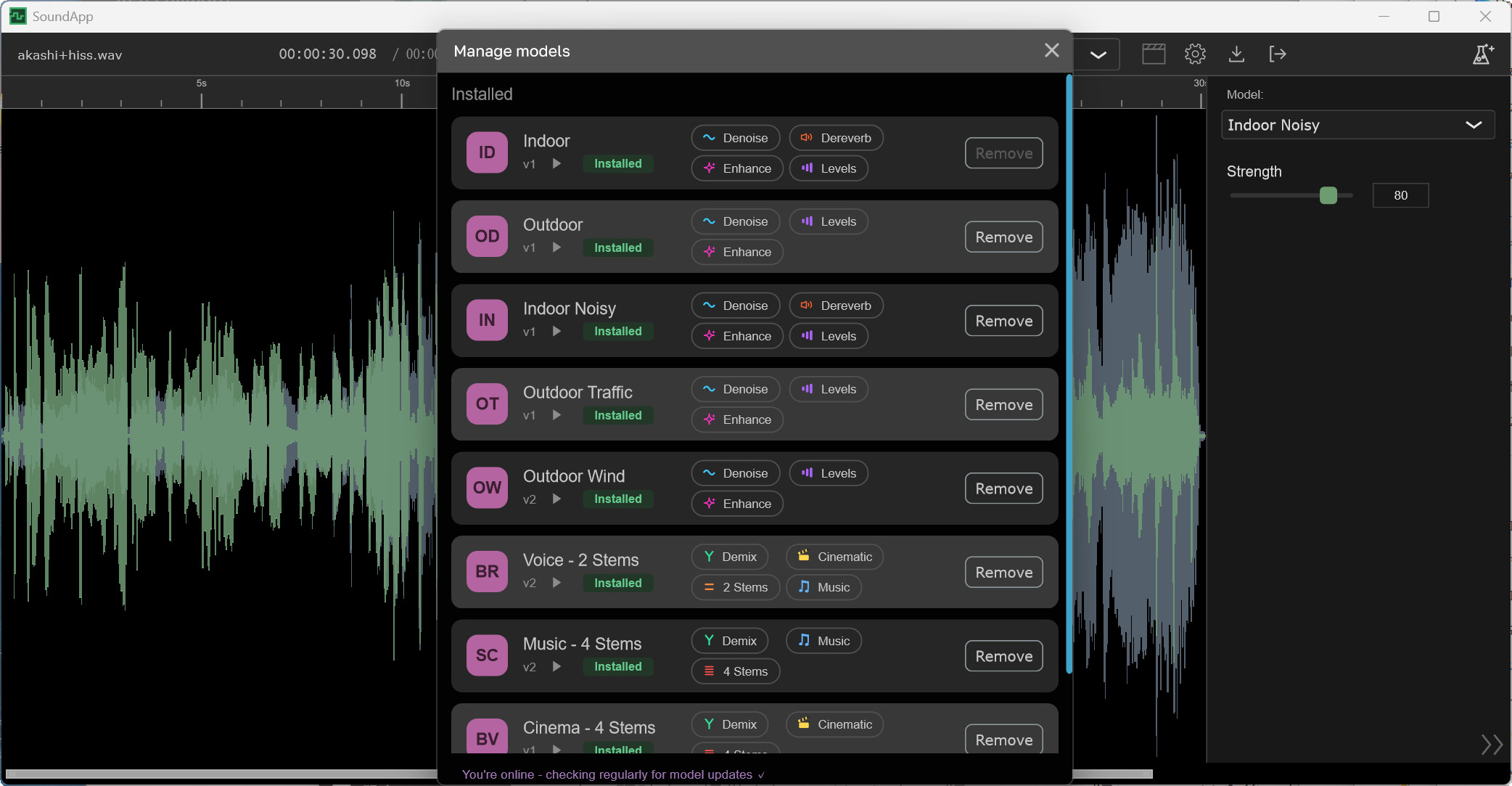Click the Dereverb tag on Indoor Noisy
The width and height of the screenshot is (1512, 786).
click(x=836, y=306)
